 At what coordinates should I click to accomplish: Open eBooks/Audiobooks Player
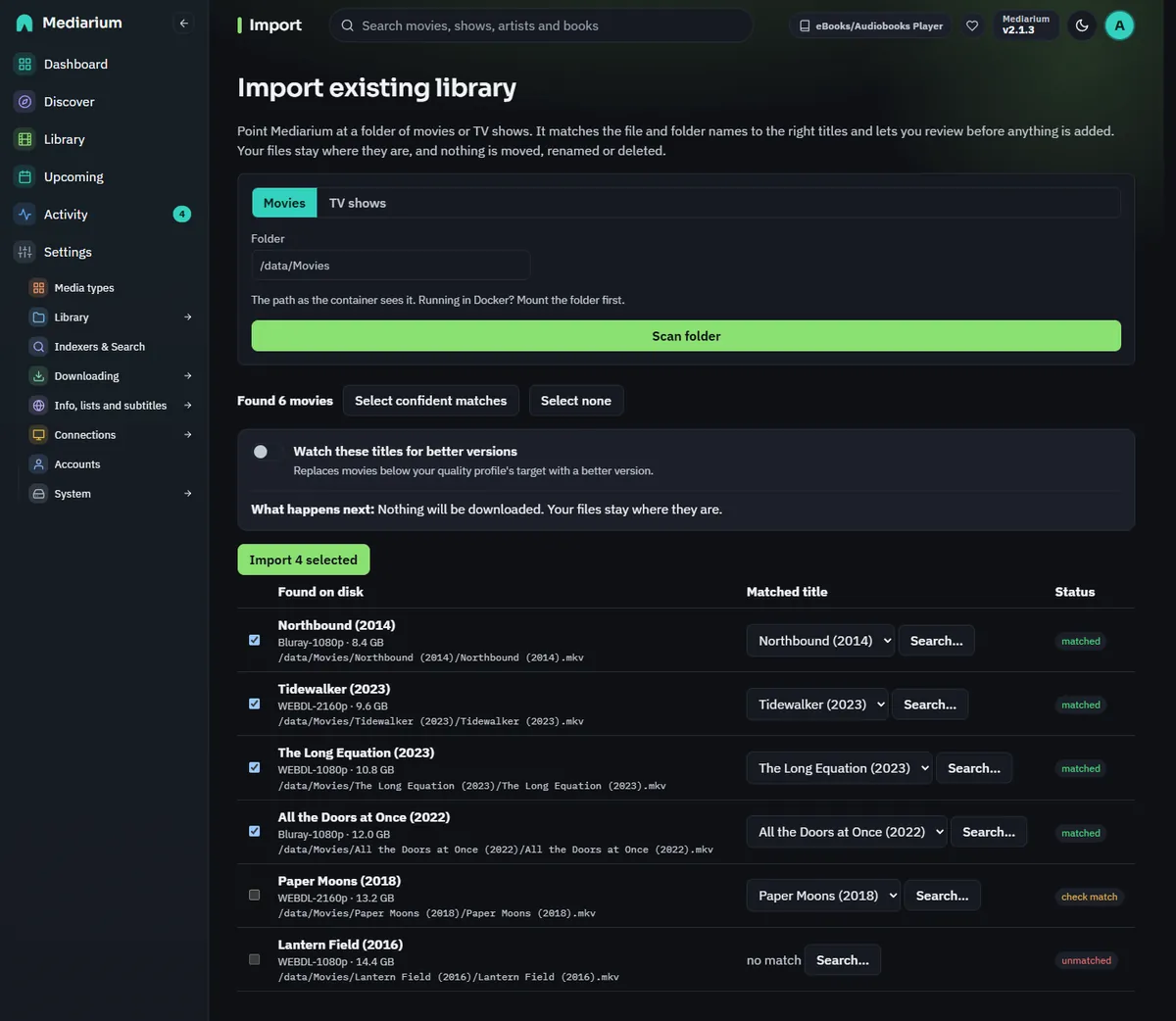[x=870, y=25]
